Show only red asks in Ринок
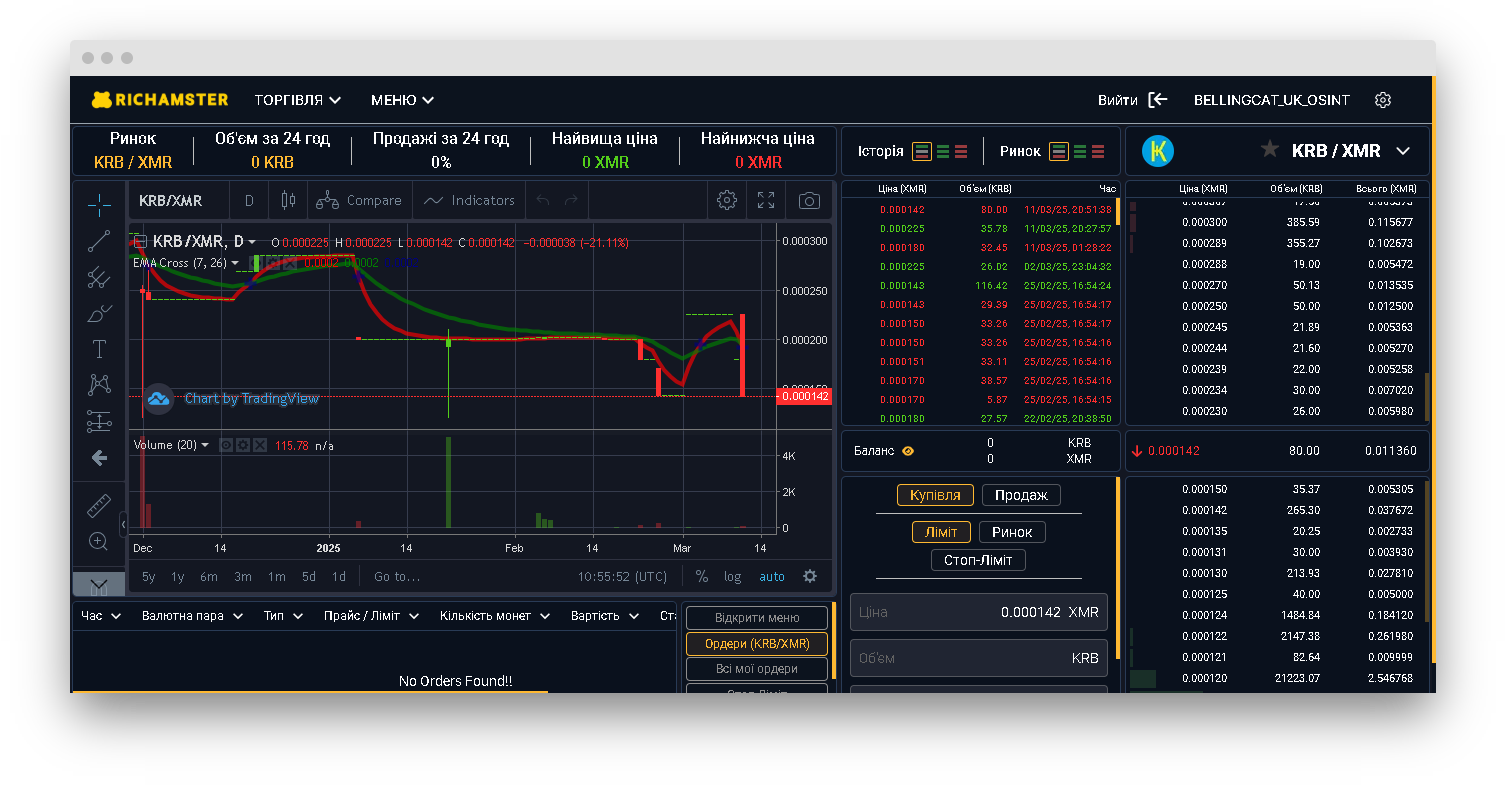The height and width of the screenshot is (793, 1506). click(x=1098, y=151)
